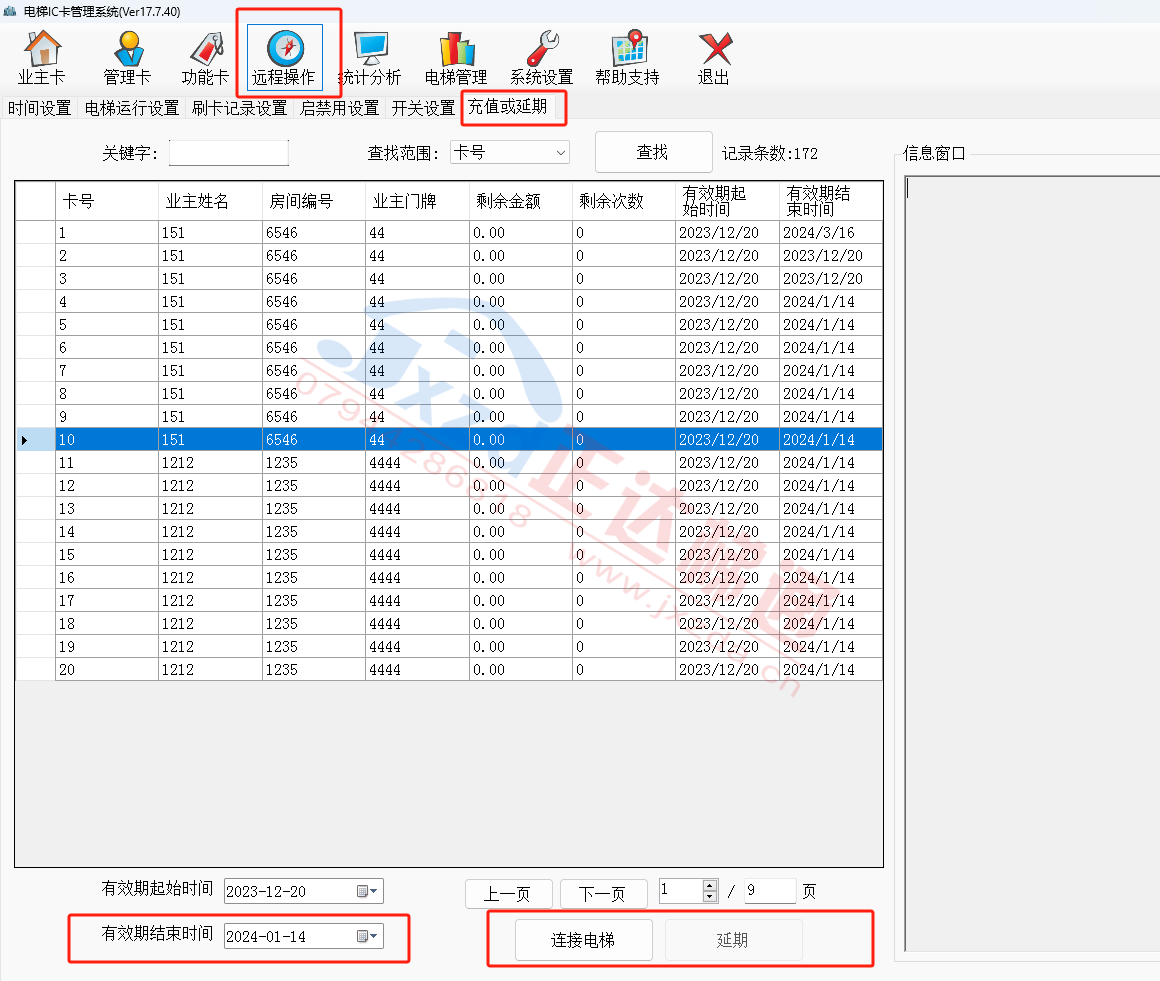1160x981 pixels.
Task: Expand the 查找范围 卡号 dropdown
Action: [x=560, y=153]
